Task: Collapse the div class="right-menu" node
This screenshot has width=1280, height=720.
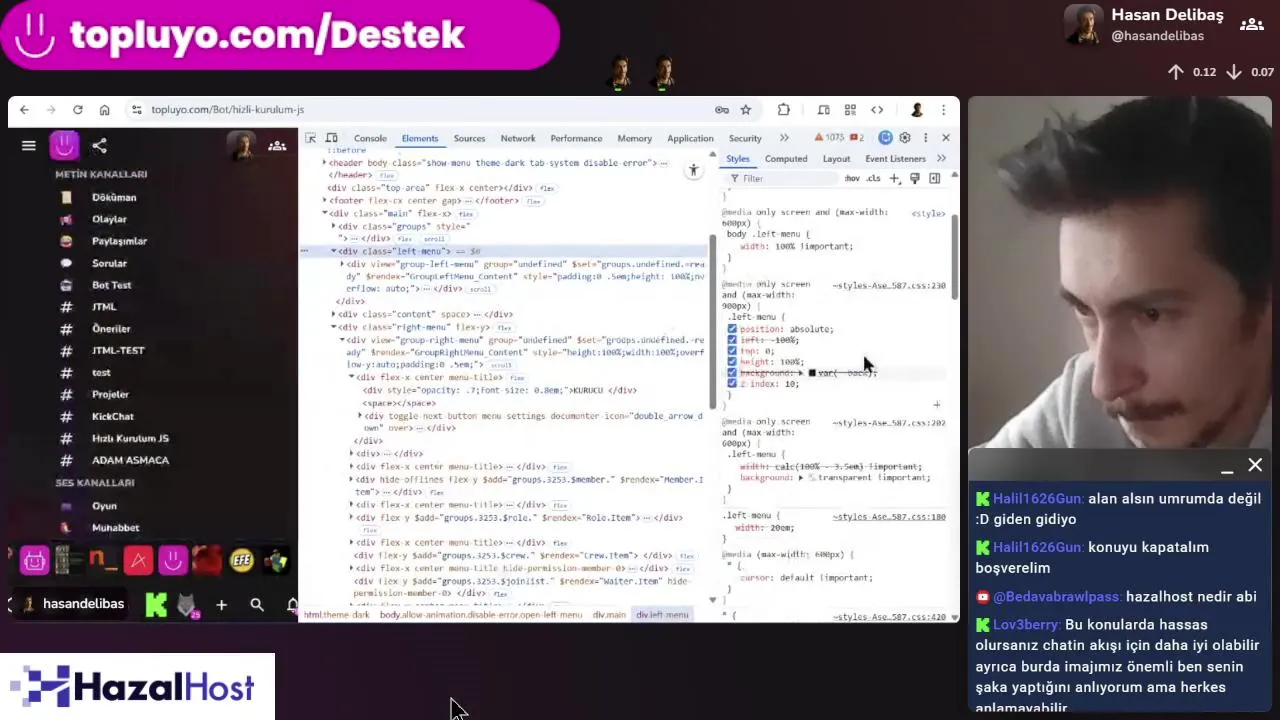Action: (x=333, y=327)
